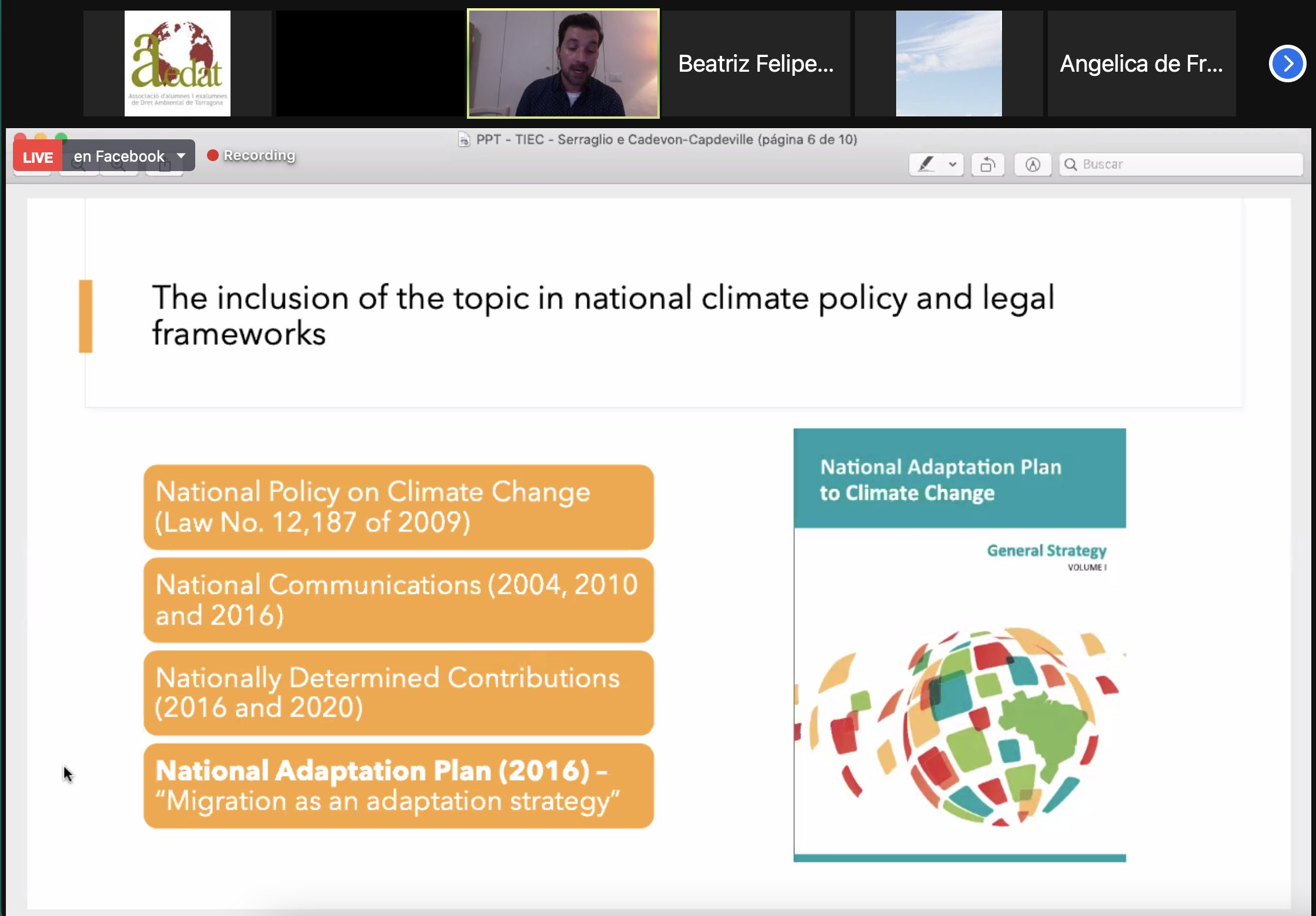Select the aedat logo participant thumbnail
The height and width of the screenshot is (916, 1316).
point(178,63)
